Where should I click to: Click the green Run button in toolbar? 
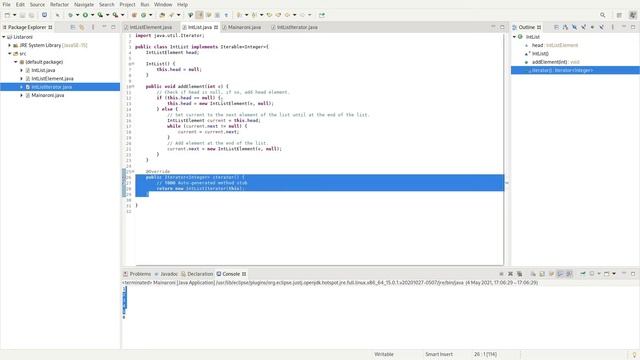coord(85,15)
